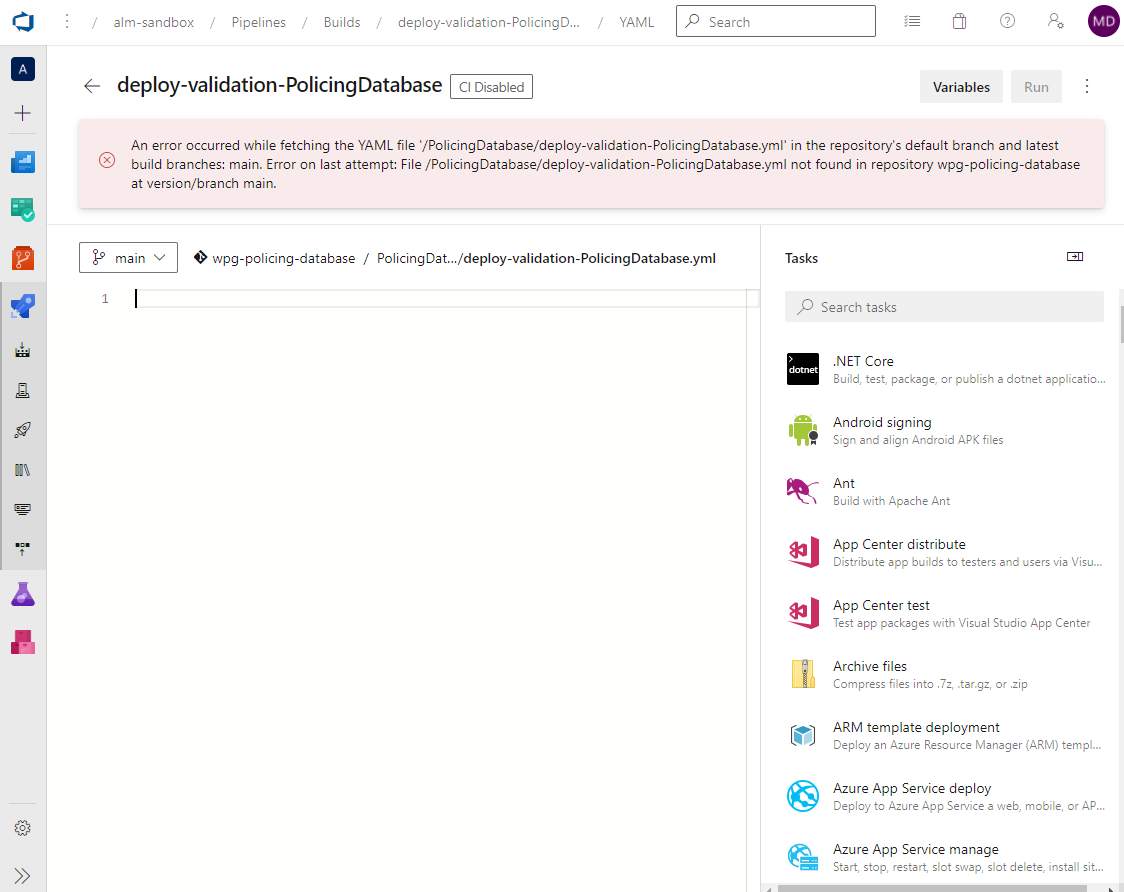Go back using the arrow beside the pipeline name
The height and width of the screenshot is (892, 1124).
pos(91,86)
